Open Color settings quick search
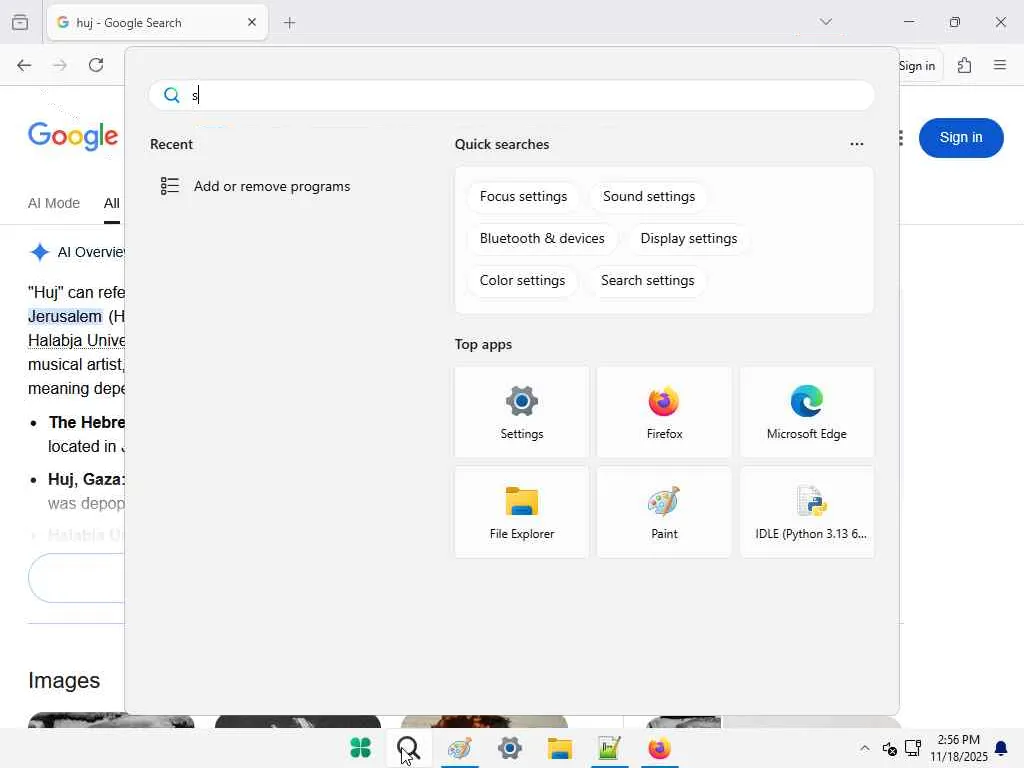 pos(522,280)
